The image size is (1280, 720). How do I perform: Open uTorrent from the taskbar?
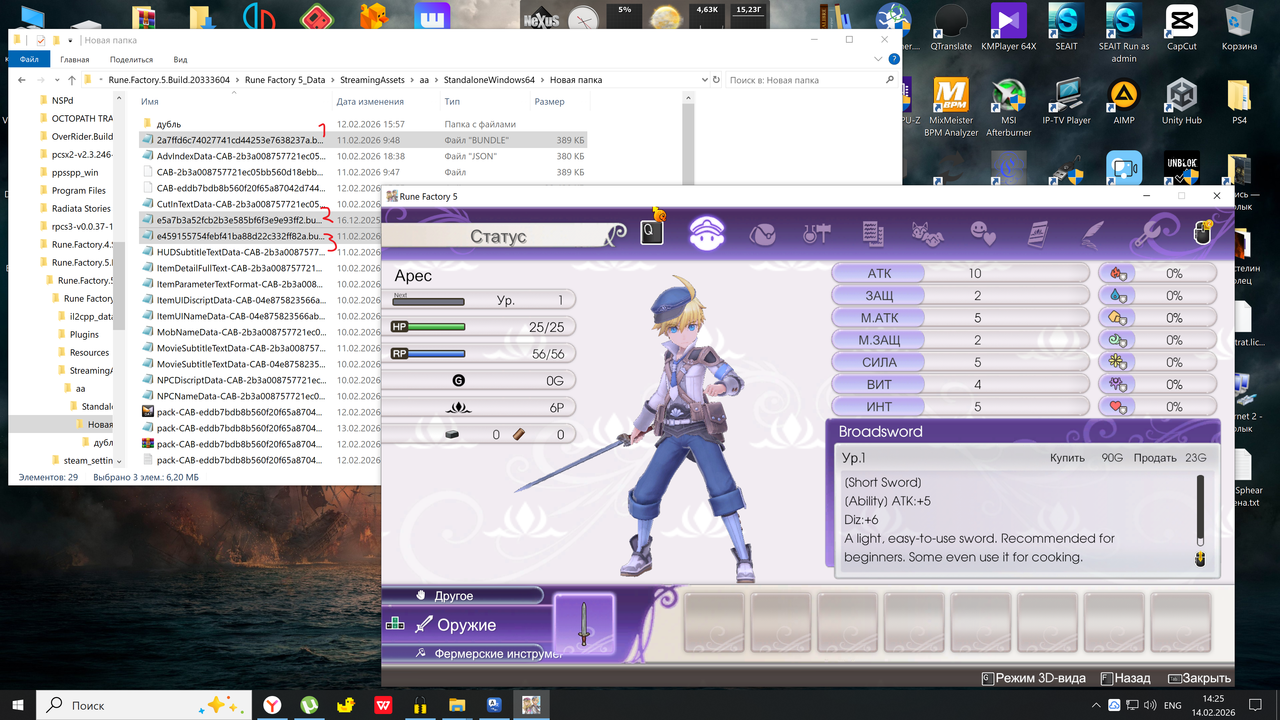[309, 705]
